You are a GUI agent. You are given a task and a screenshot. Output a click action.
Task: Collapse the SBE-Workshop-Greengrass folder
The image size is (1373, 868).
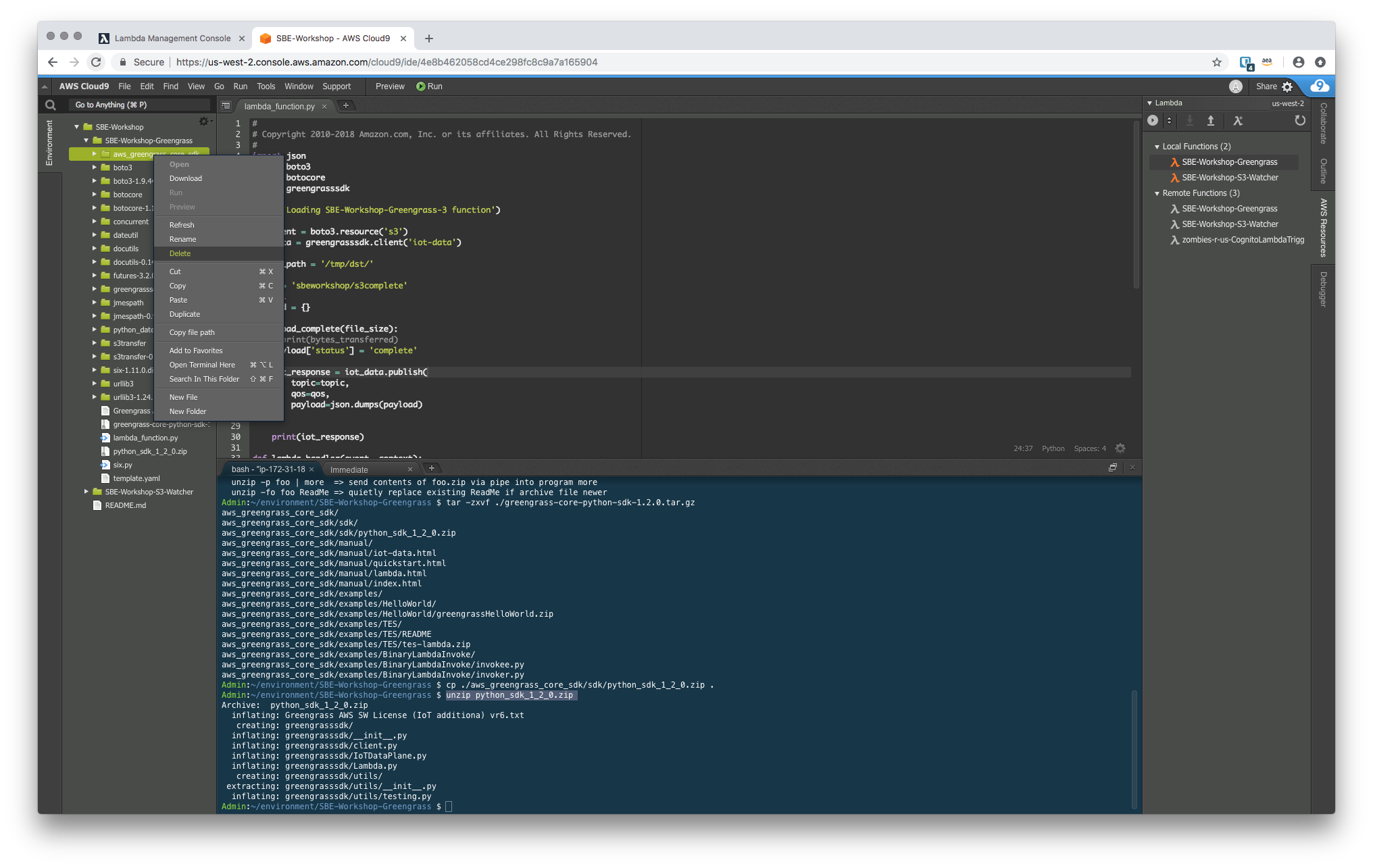tap(86, 141)
